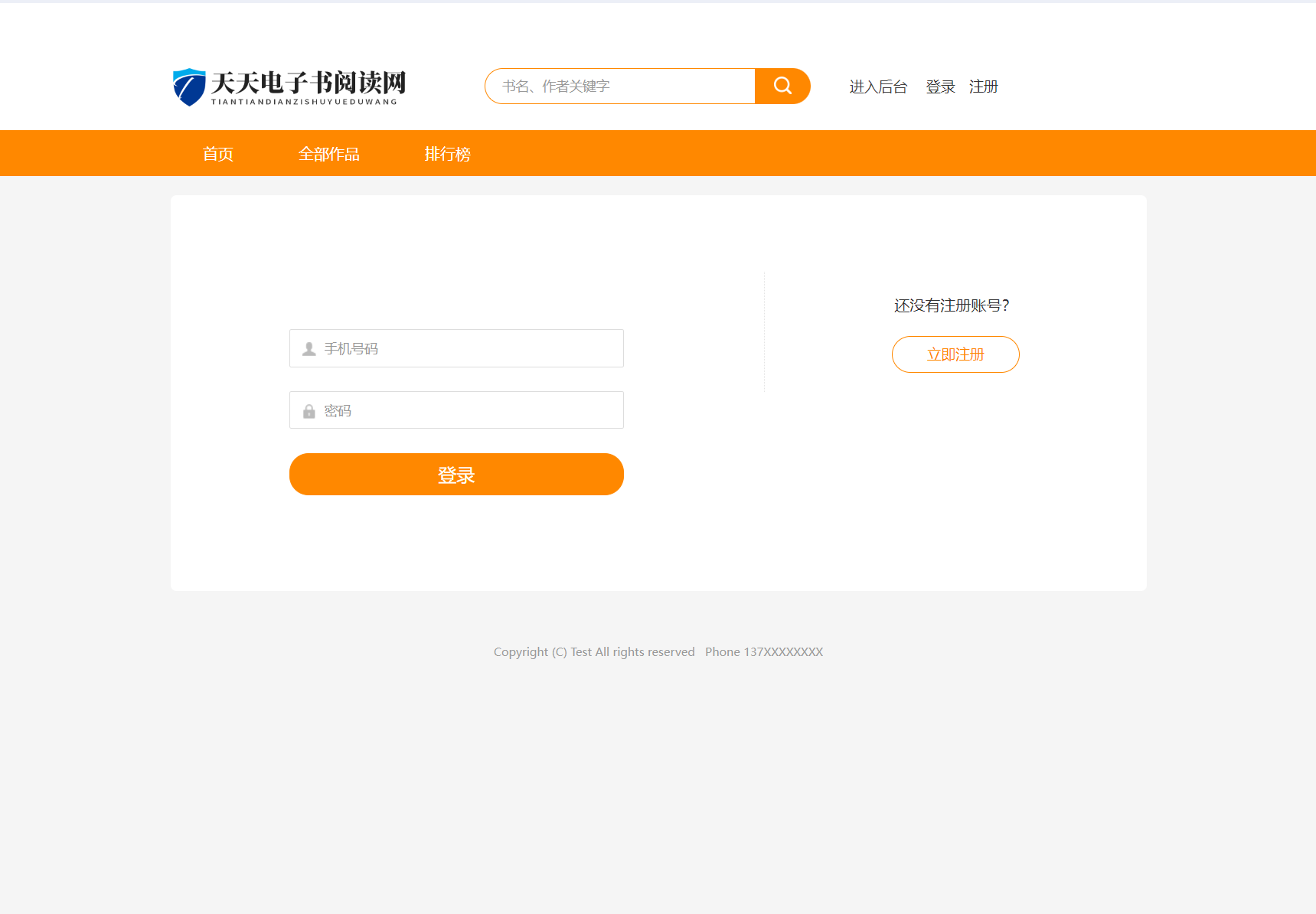Screen dimensions: 1316x914
Task: Click the copyright notice at page bottom
Action: click(x=594, y=651)
